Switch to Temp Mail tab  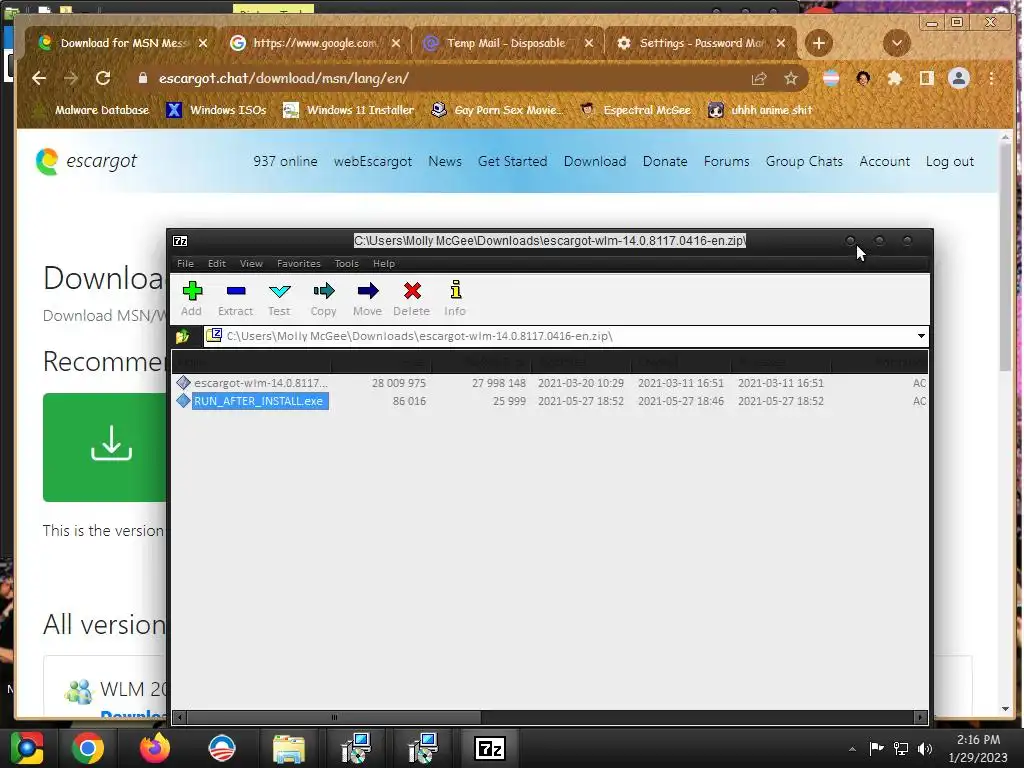pyautogui.click(x=506, y=43)
